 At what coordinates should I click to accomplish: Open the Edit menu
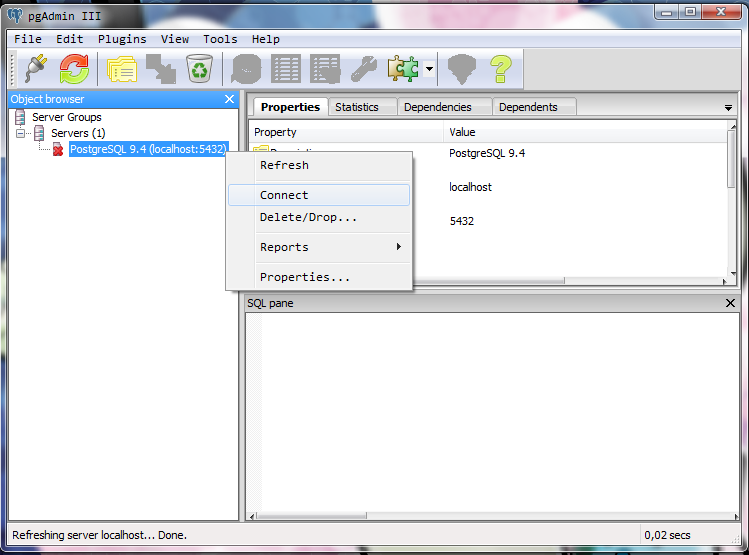coord(70,39)
